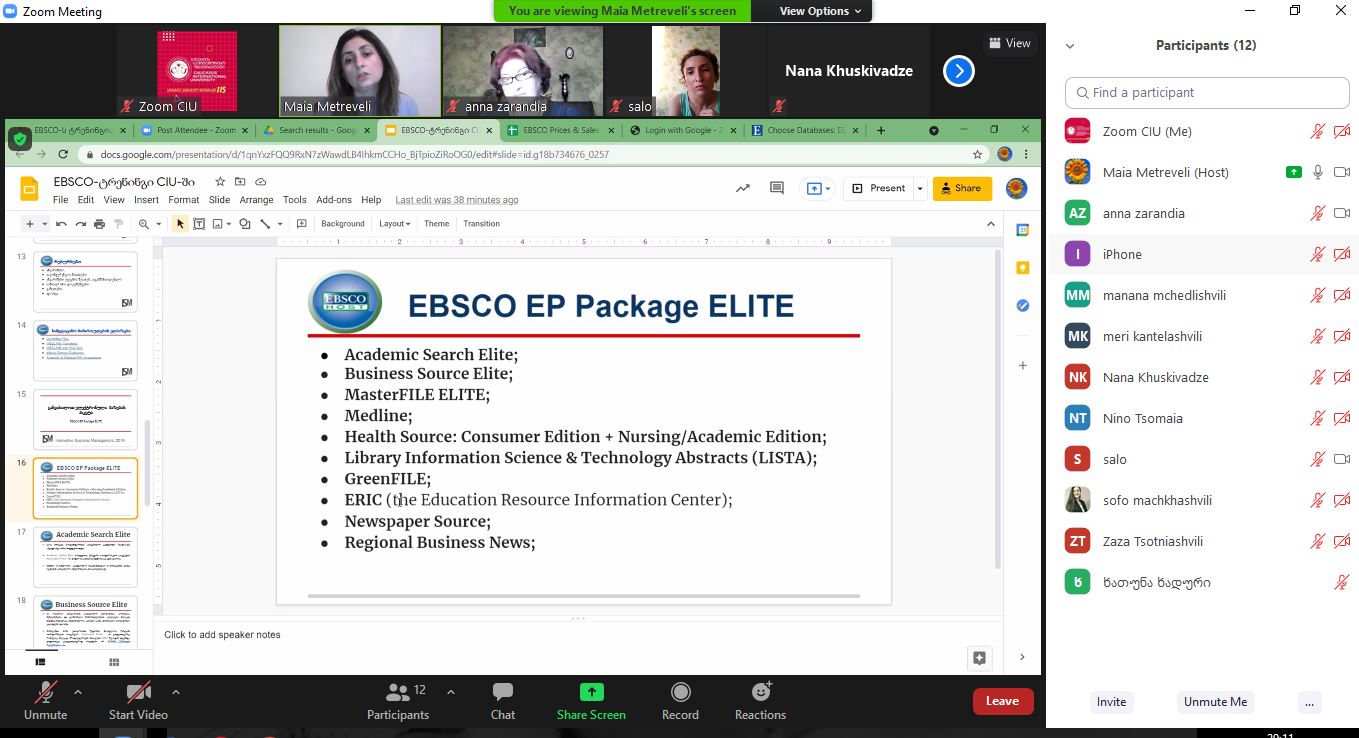This screenshot has width=1359, height=738.
Task: Collapse the Participants panel chevron
Action: [x=1070, y=46]
